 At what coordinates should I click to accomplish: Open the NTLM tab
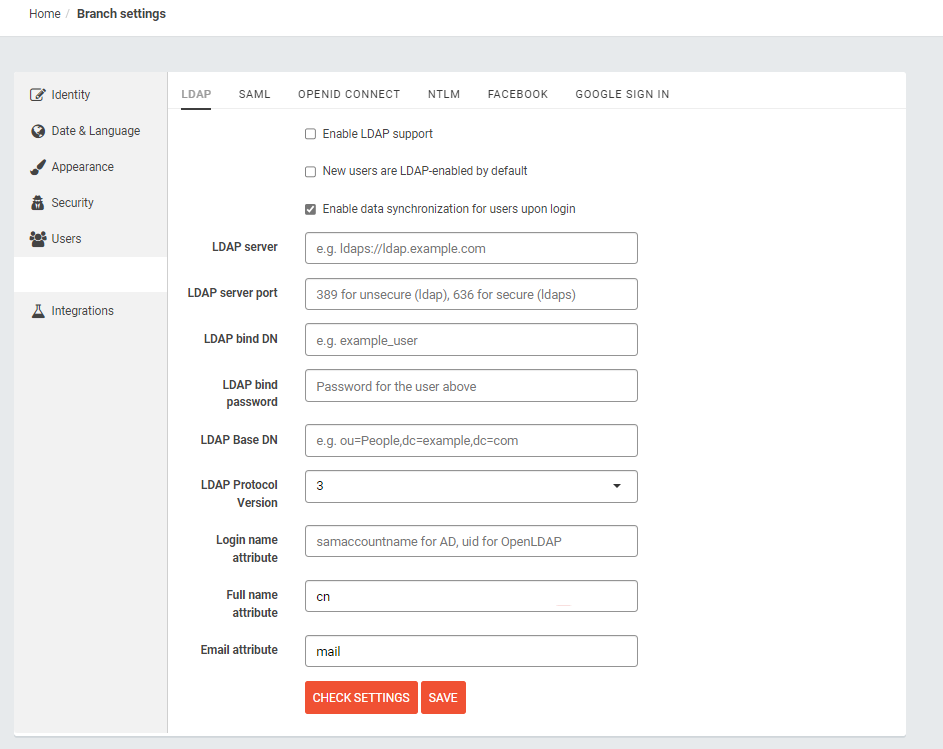(x=444, y=94)
